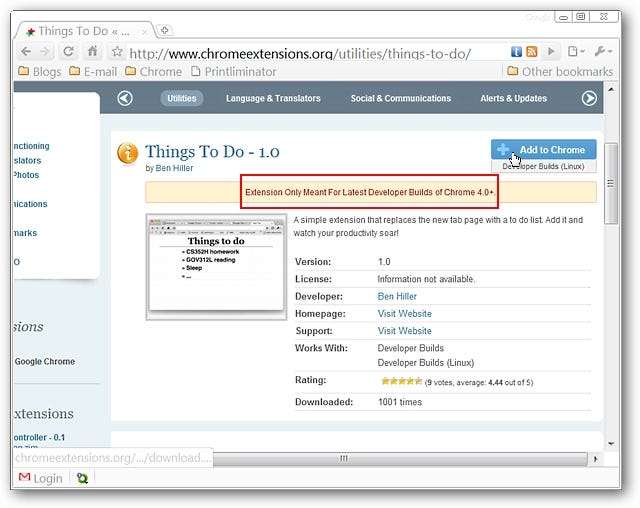Select the Utilities category tab
The height and width of the screenshot is (508, 640).
pos(182,98)
